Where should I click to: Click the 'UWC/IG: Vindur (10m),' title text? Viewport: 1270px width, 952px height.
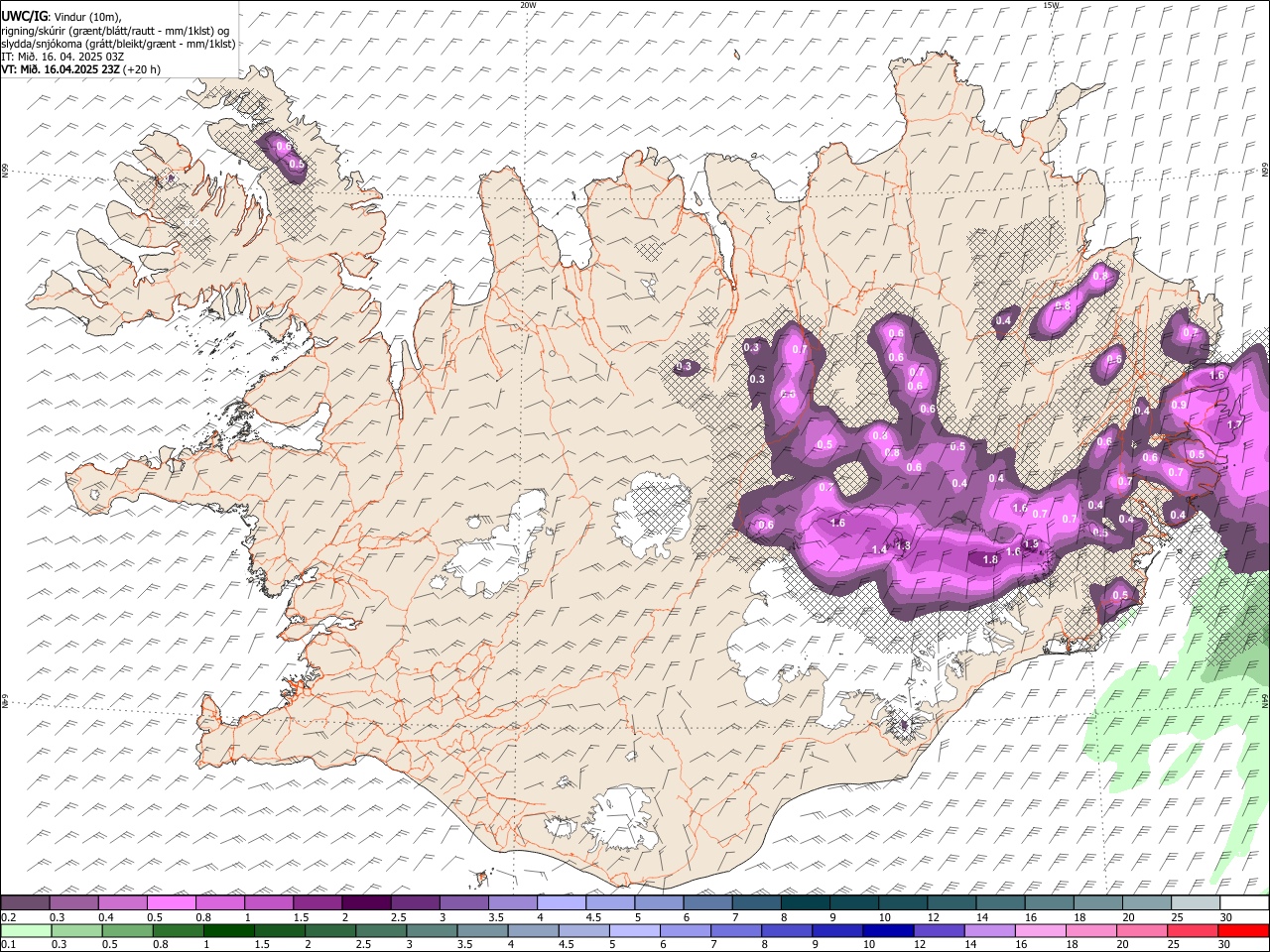tap(62, 17)
